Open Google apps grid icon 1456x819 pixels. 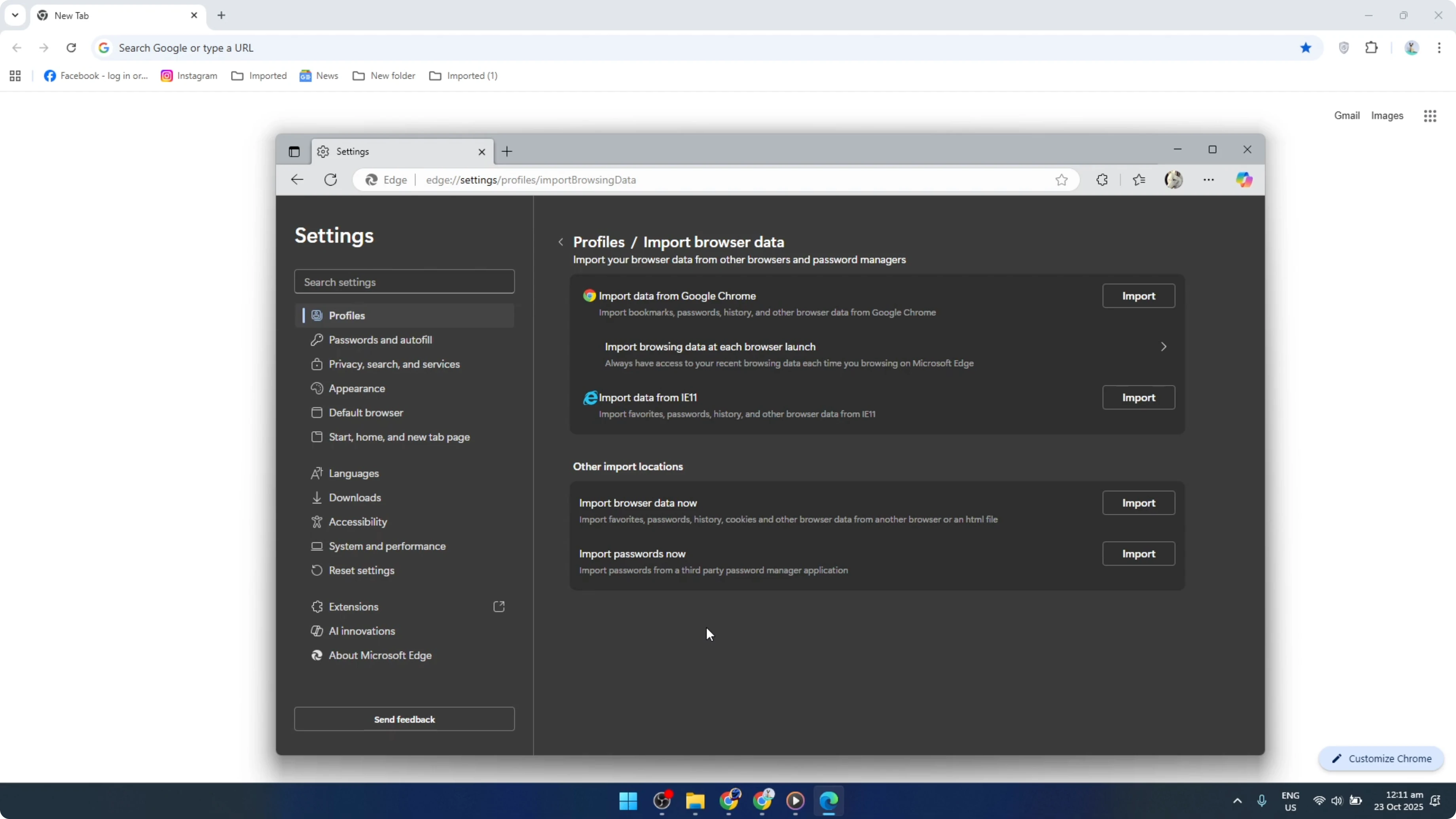1430,116
